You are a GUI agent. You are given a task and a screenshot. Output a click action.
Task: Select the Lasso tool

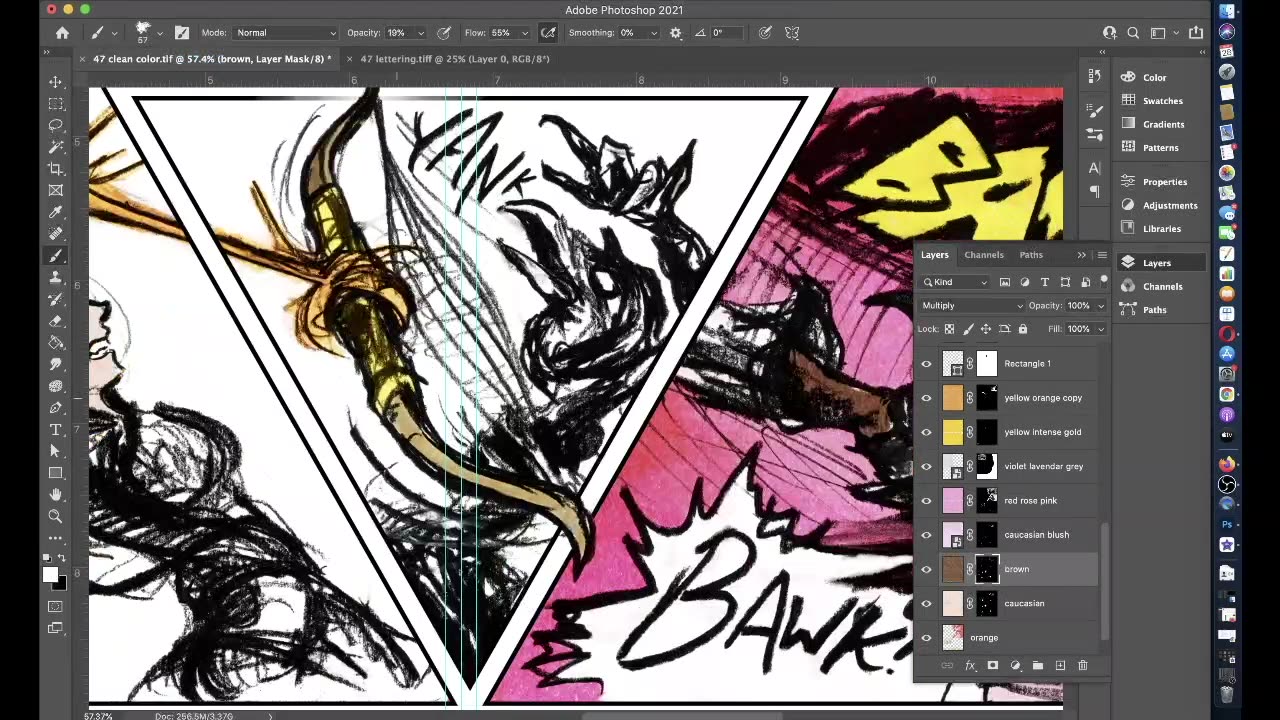click(x=56, y=125)
